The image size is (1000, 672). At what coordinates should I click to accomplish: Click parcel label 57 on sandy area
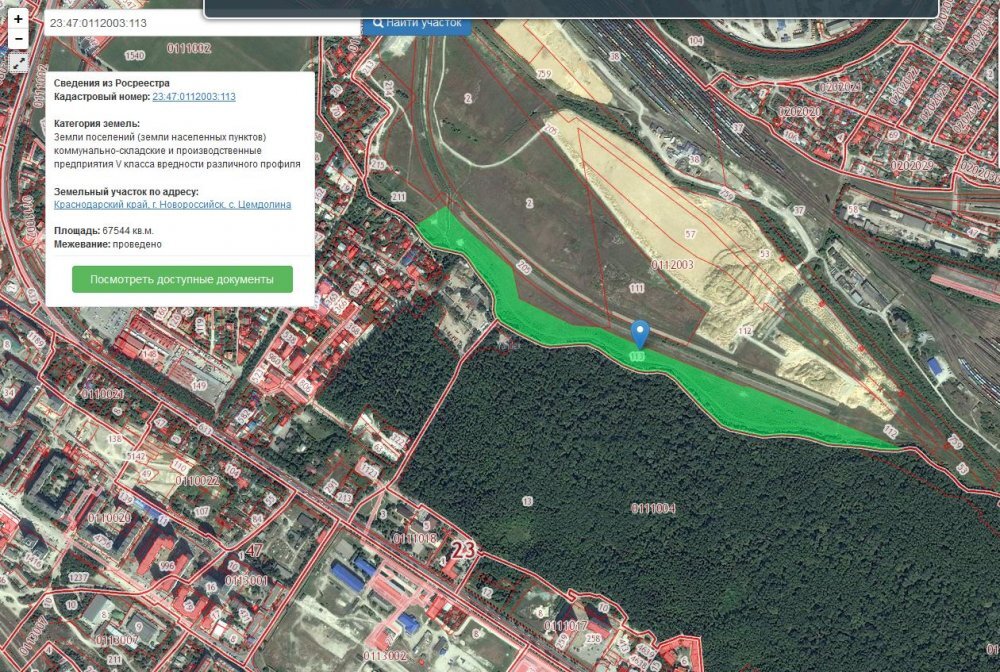pos(690,234)
